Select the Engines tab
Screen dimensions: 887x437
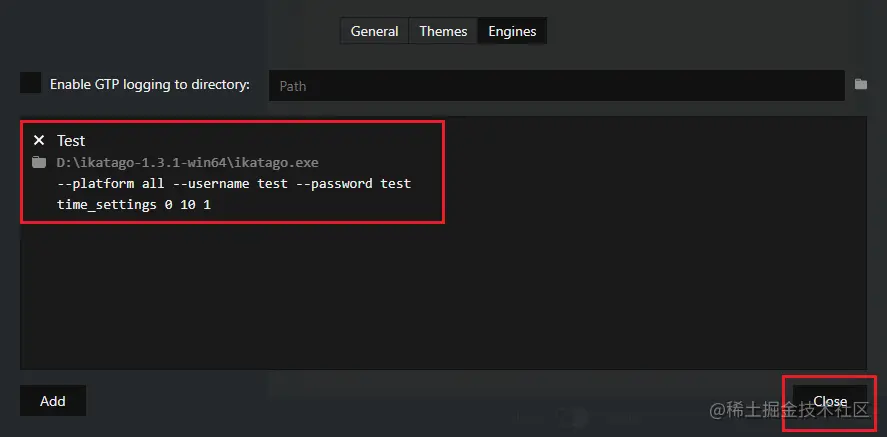[512, 31]
